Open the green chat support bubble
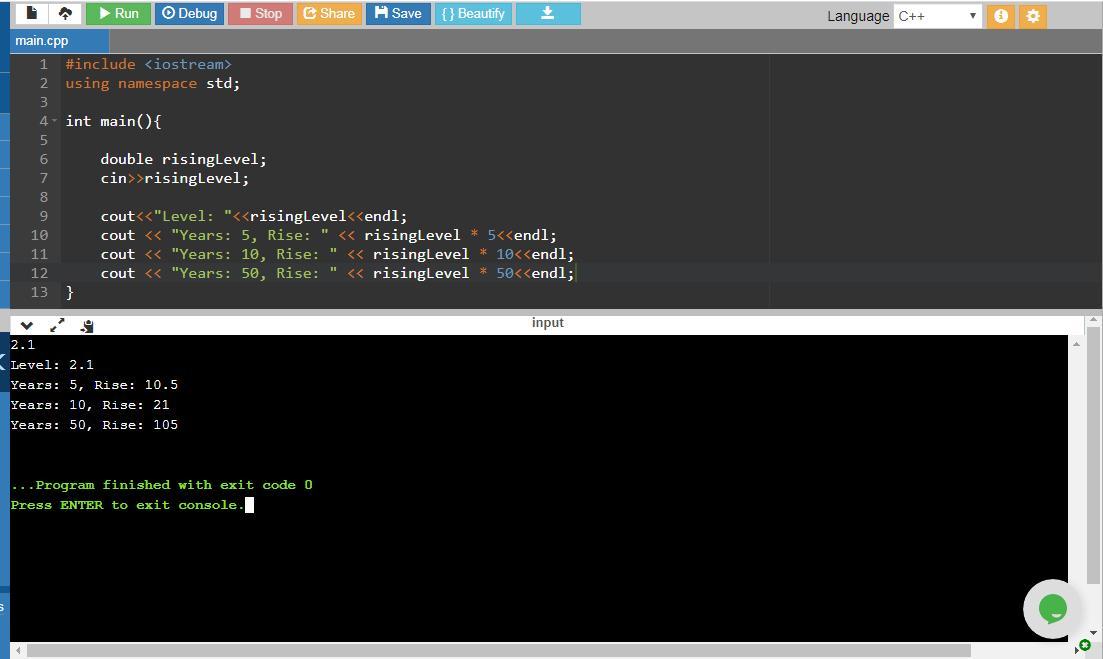Screen dimensions: 1103x659 [x=1052, y=608]
